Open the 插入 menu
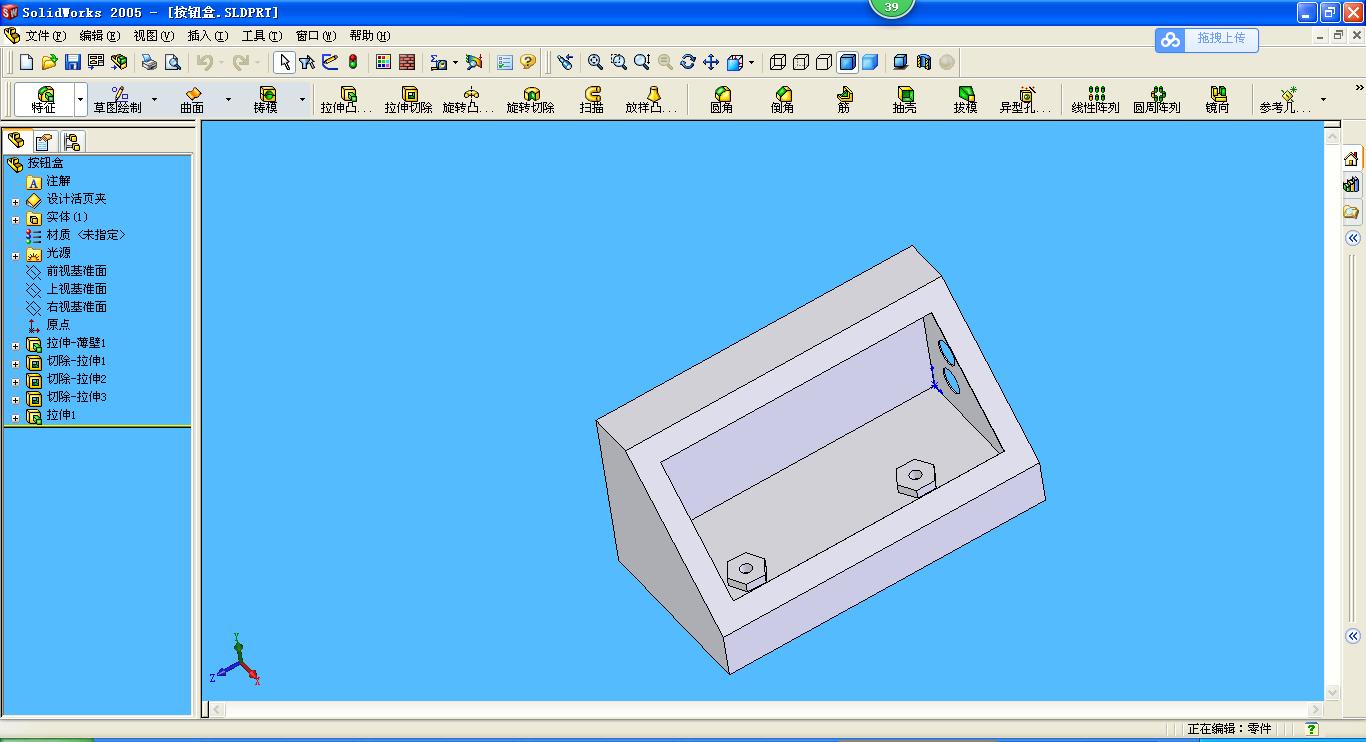Viewport: 1366px width, 742px height. point(207,36)
